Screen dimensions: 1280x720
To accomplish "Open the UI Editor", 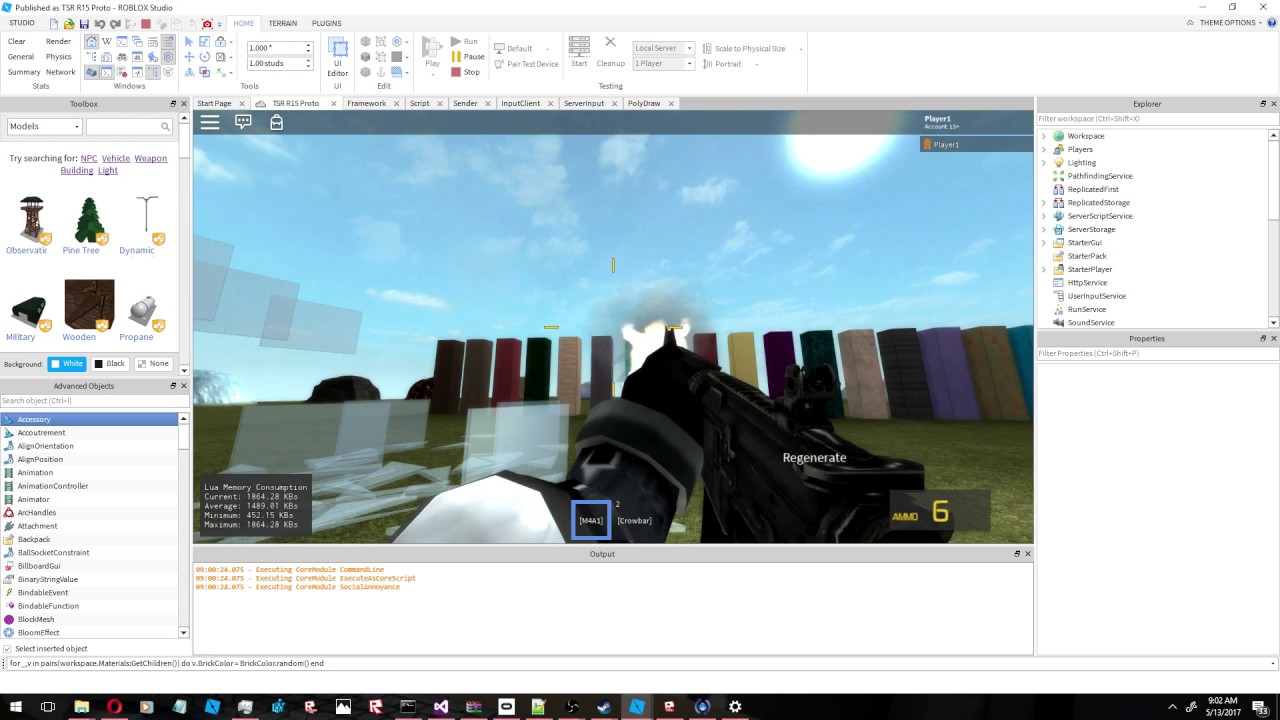I will pyautogui.click(x=338, y=57).
